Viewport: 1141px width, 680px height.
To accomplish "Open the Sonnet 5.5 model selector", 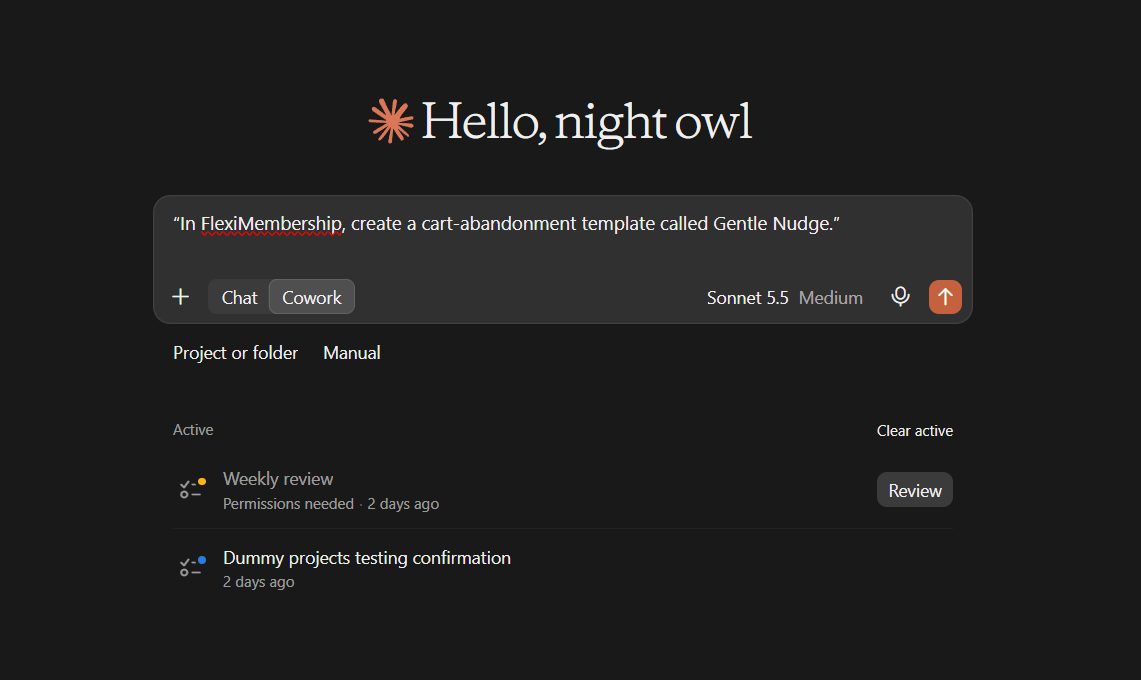I will coord(784,298).
